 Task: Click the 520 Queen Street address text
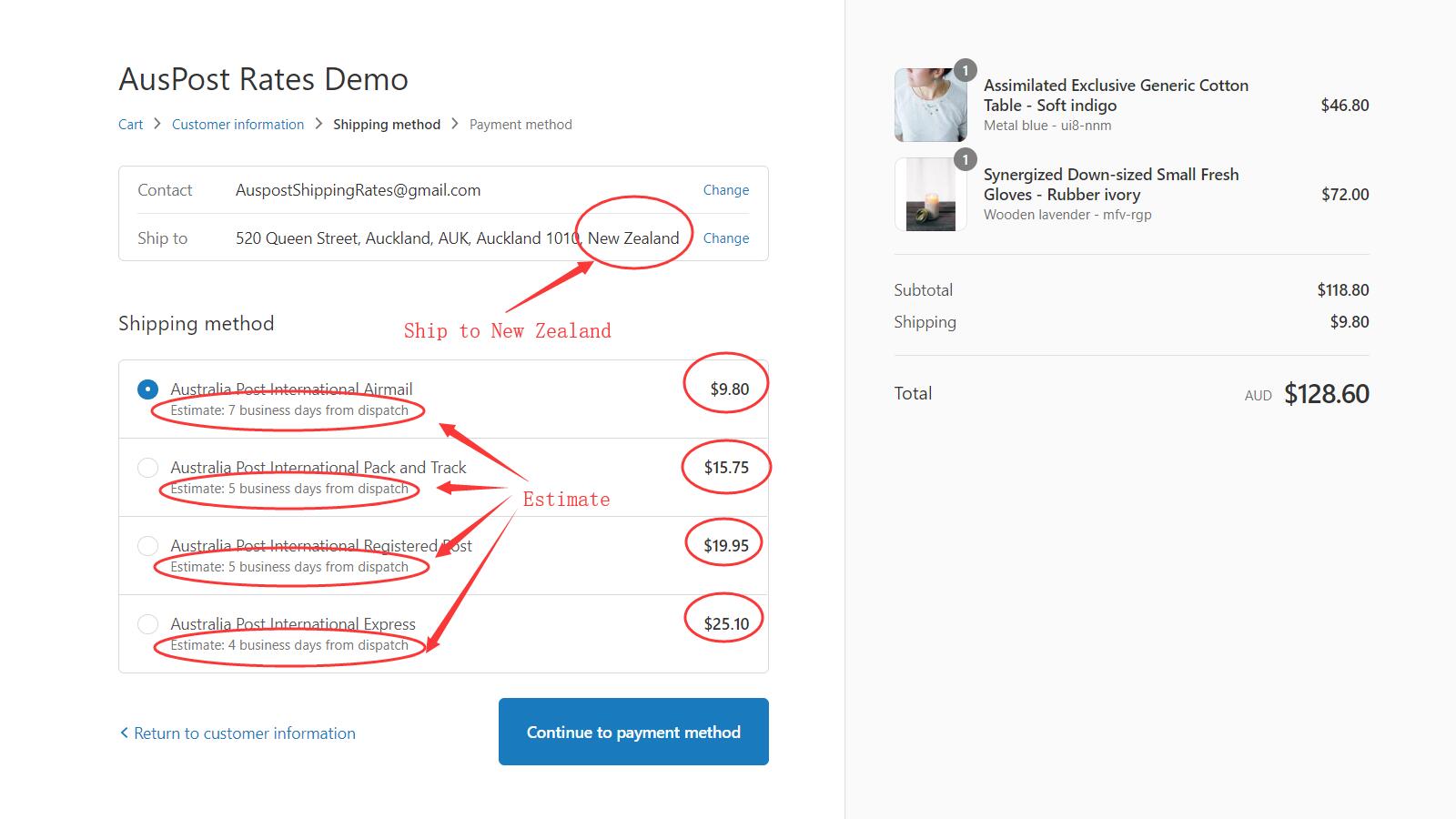click(457, 238)
